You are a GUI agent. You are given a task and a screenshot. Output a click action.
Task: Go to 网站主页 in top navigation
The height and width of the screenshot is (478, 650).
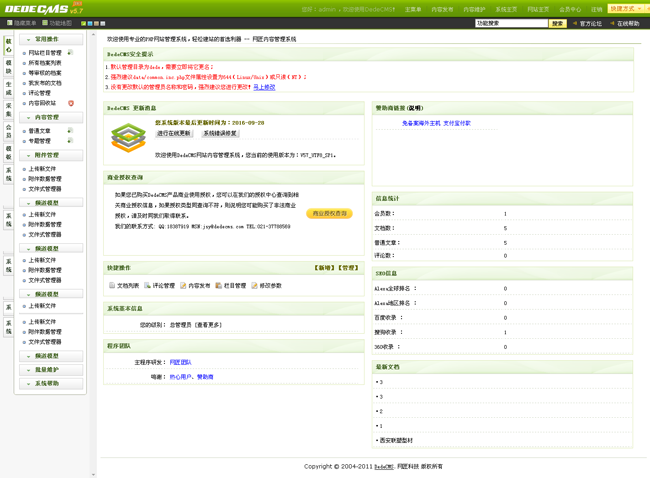(x=538, y=9)
